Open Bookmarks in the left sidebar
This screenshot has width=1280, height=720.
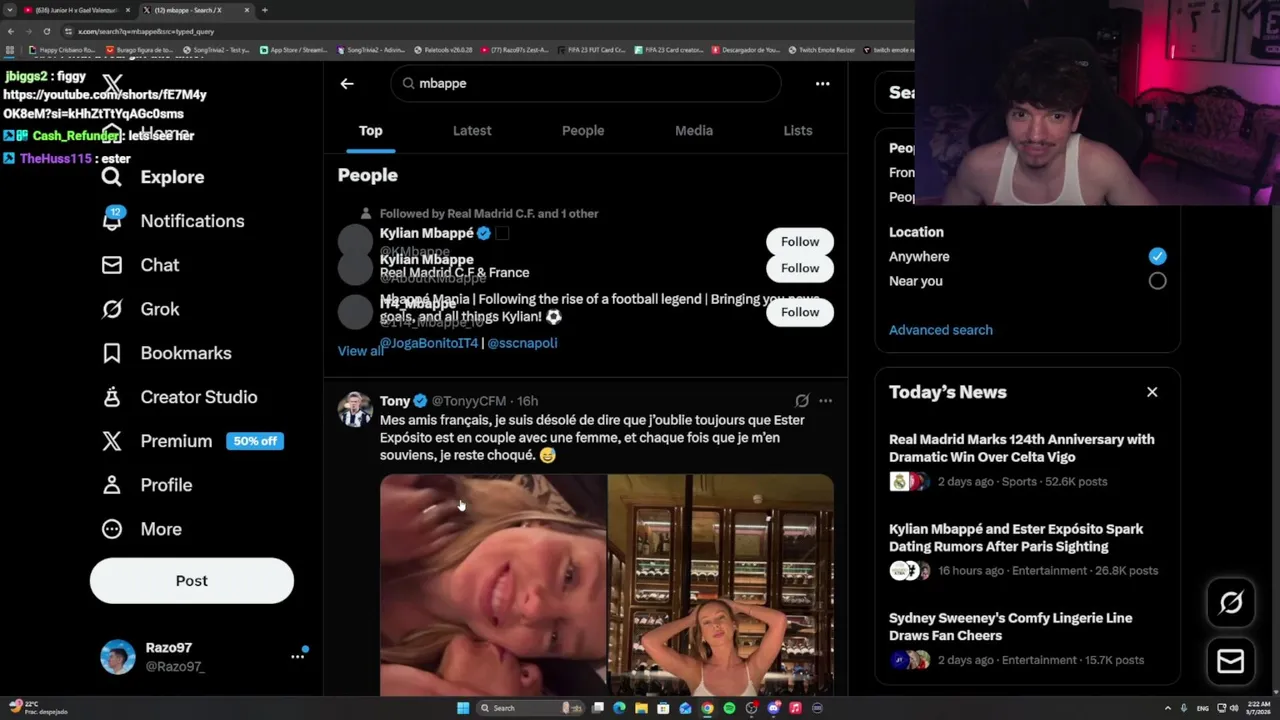[167, 353]
